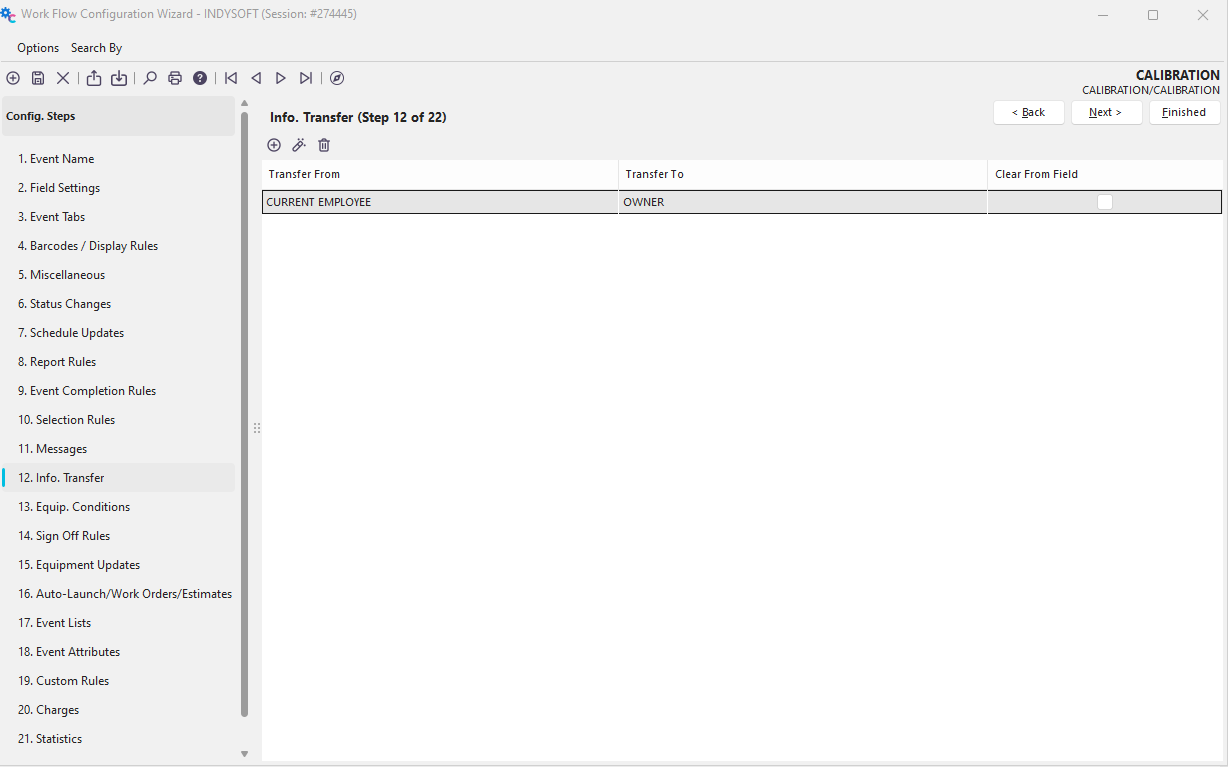The image size is (1228, 767).
Task: Click the print icon in the toolbar
Action: click(175, 78)
